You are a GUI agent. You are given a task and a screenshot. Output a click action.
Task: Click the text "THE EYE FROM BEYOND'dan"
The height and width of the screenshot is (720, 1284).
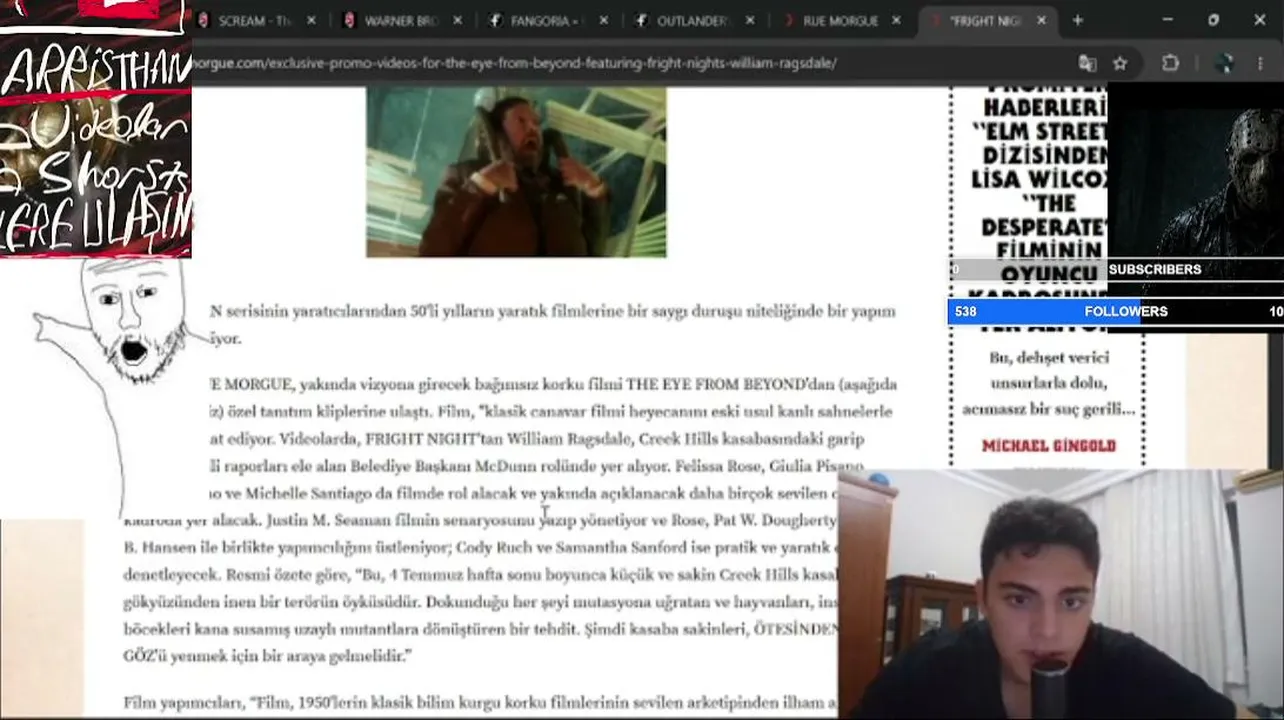(730, 384)
